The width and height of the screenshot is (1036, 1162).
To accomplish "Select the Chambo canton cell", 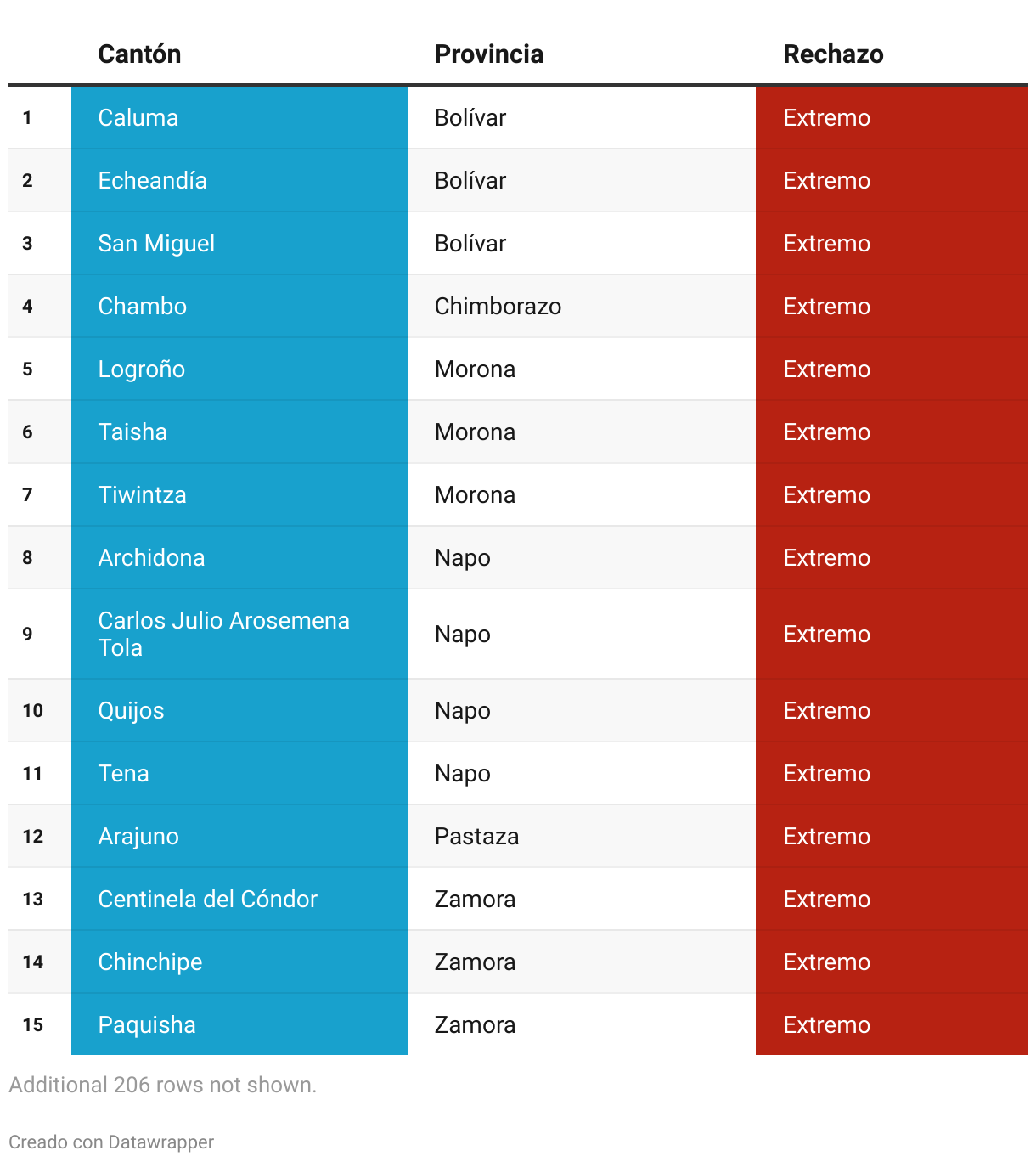I will click(239, 306).
